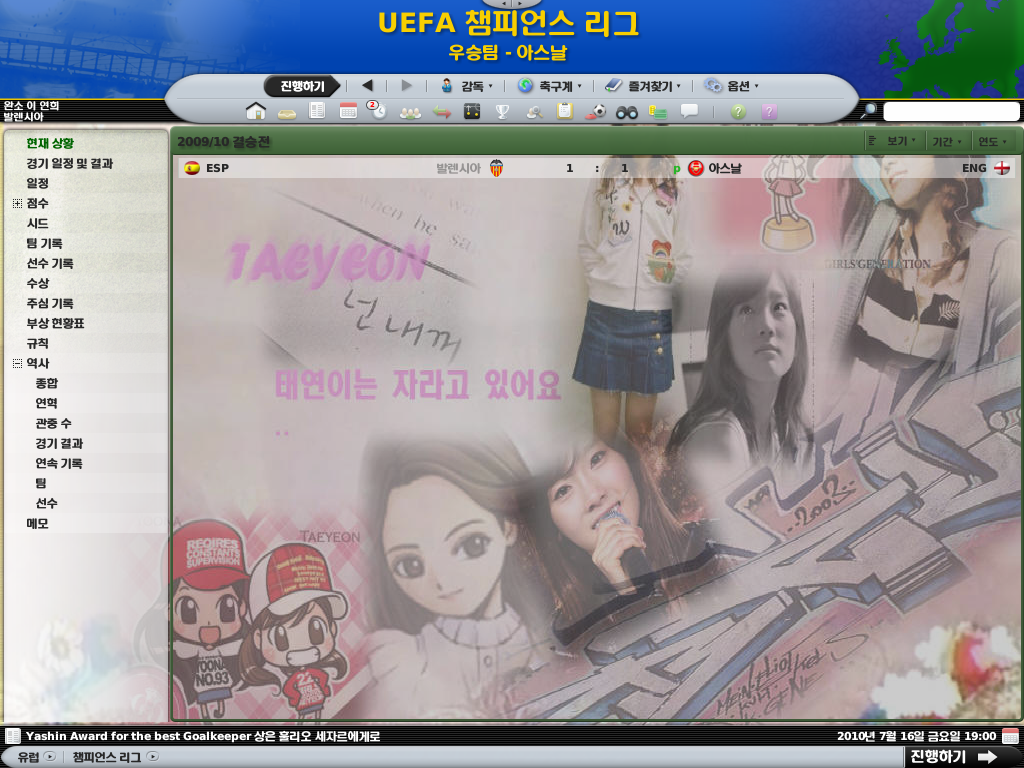The height and width of the screenshot is (768, 1024).
Task: Open the tactics board icon
Action: pos(472,112)
